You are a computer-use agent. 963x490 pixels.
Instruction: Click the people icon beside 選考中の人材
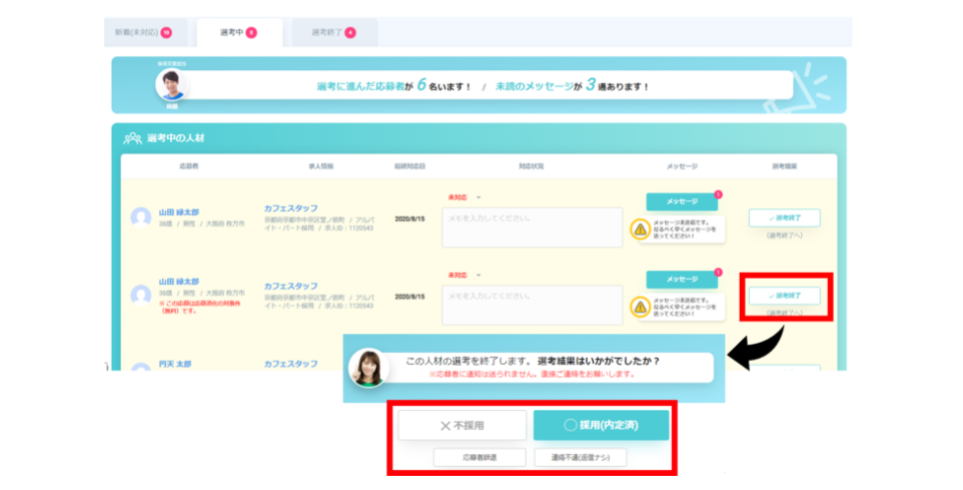click(x=132, y=138)
